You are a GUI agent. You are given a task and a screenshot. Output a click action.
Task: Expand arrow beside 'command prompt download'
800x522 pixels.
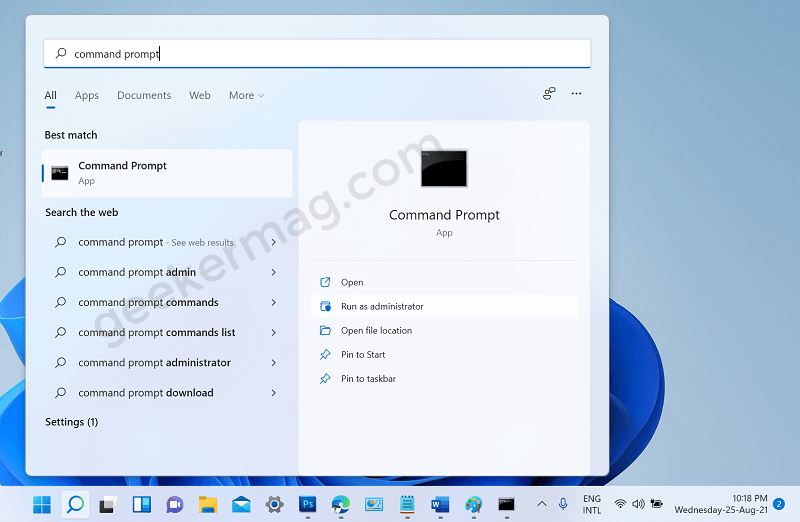coord(274,392)
